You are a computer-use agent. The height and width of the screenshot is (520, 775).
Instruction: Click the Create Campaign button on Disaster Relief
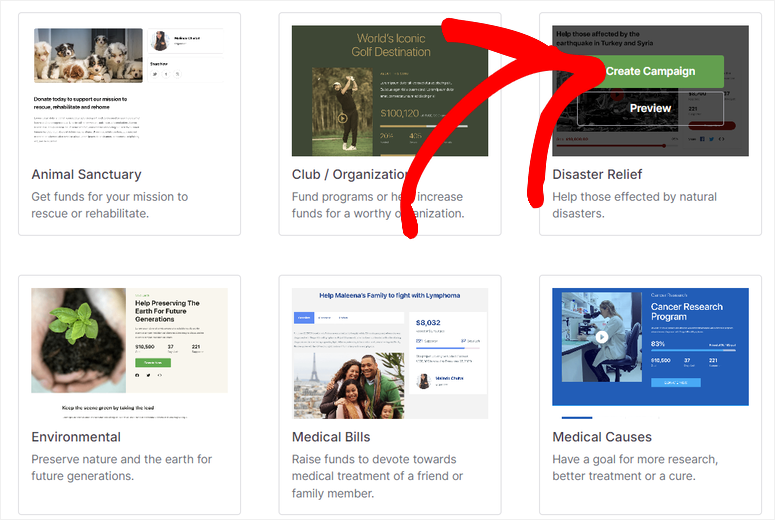[x=650, y=71]
